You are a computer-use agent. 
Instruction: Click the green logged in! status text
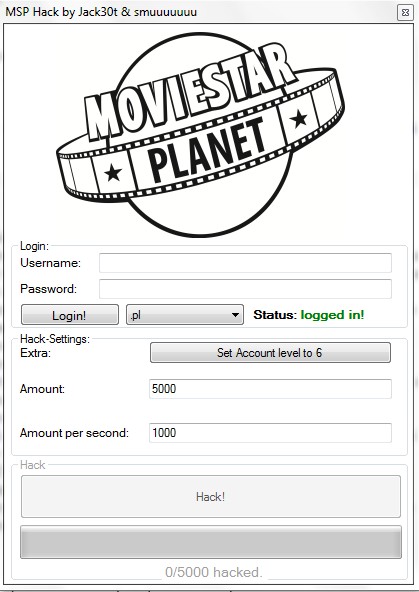tap(333, 315)
